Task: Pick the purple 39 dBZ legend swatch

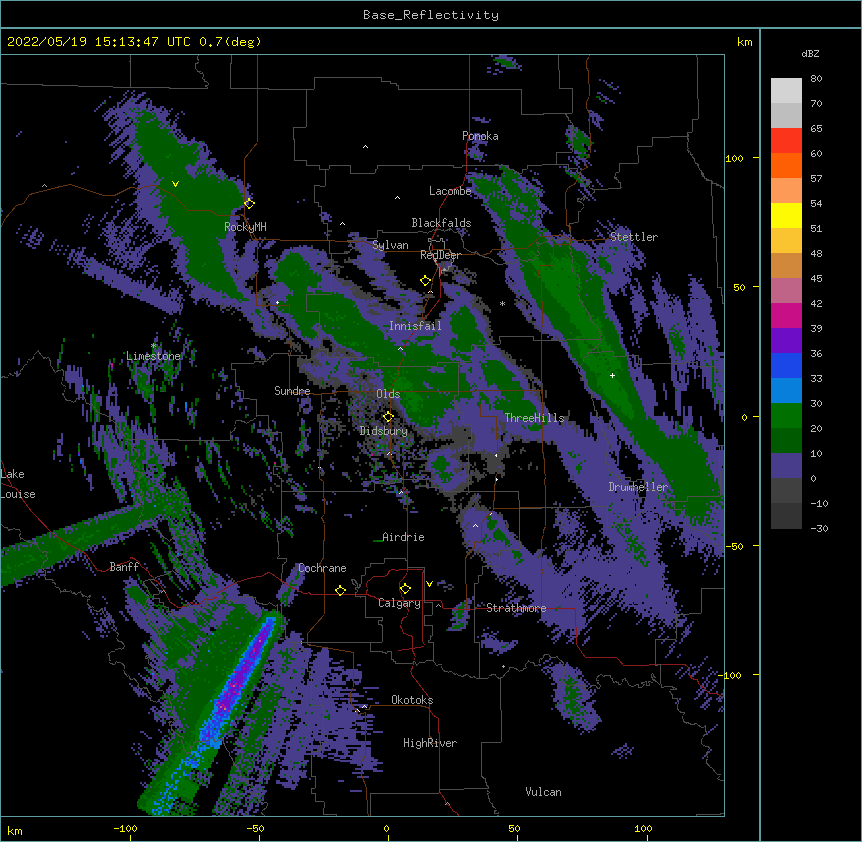Action: [786, 340]
